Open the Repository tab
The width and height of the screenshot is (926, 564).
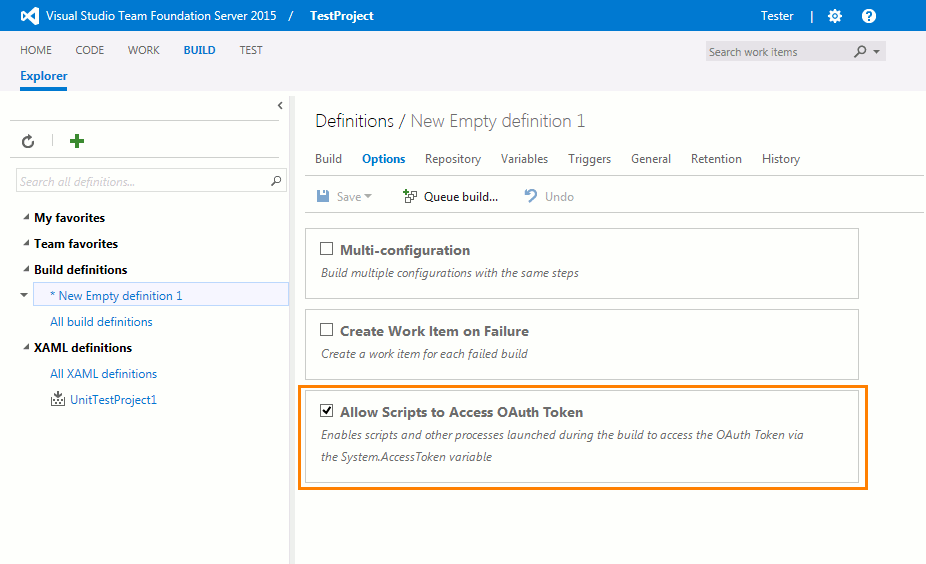[x=452, y=159]
